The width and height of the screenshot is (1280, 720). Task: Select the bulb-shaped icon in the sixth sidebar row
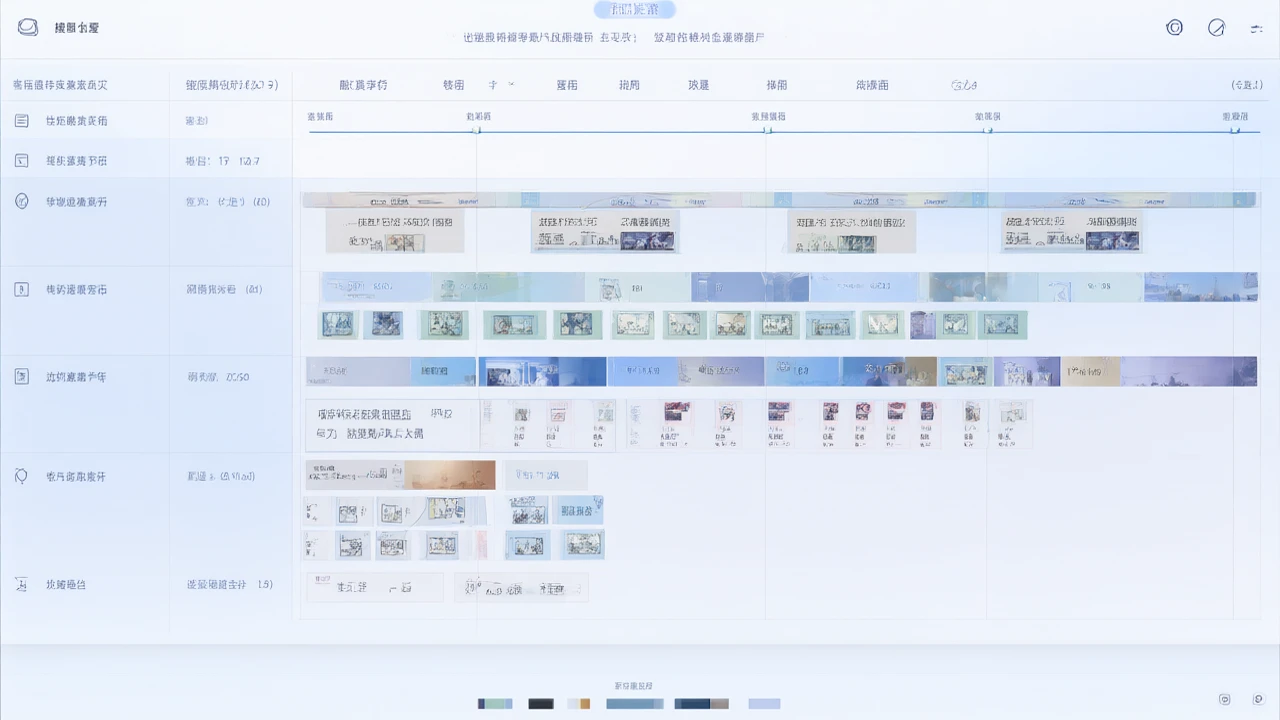(x=21, y=476)
